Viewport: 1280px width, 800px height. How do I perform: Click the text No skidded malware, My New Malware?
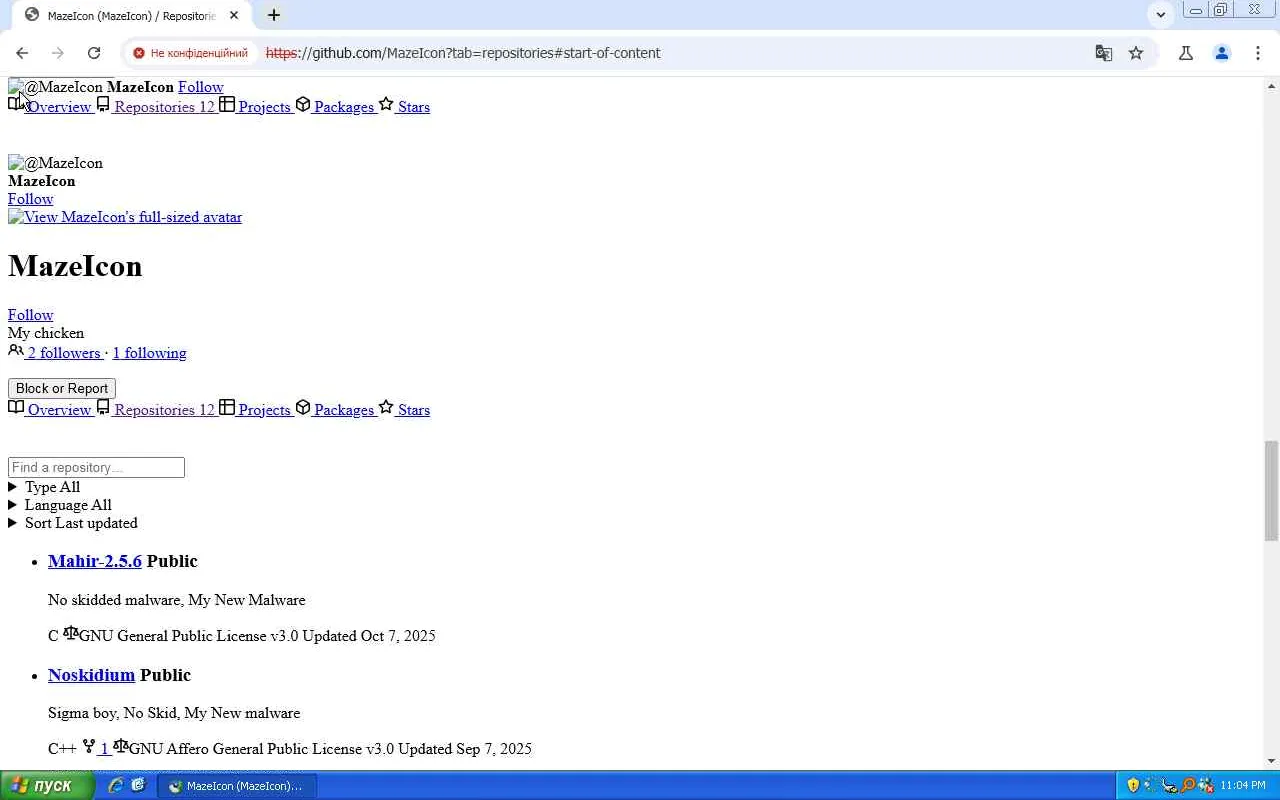coord(177,600)
